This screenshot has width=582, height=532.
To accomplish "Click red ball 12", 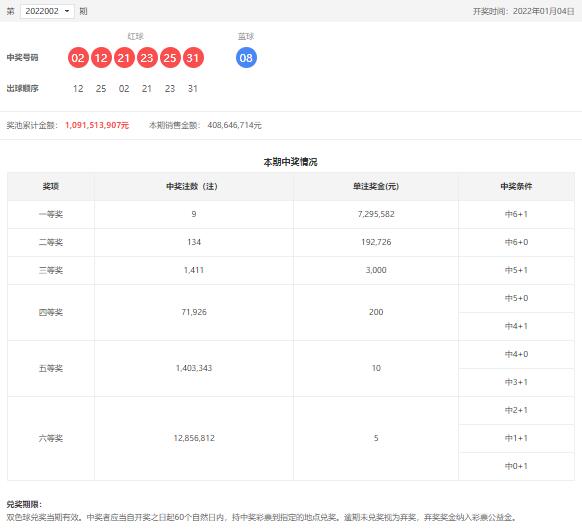I will coord(101,58).
